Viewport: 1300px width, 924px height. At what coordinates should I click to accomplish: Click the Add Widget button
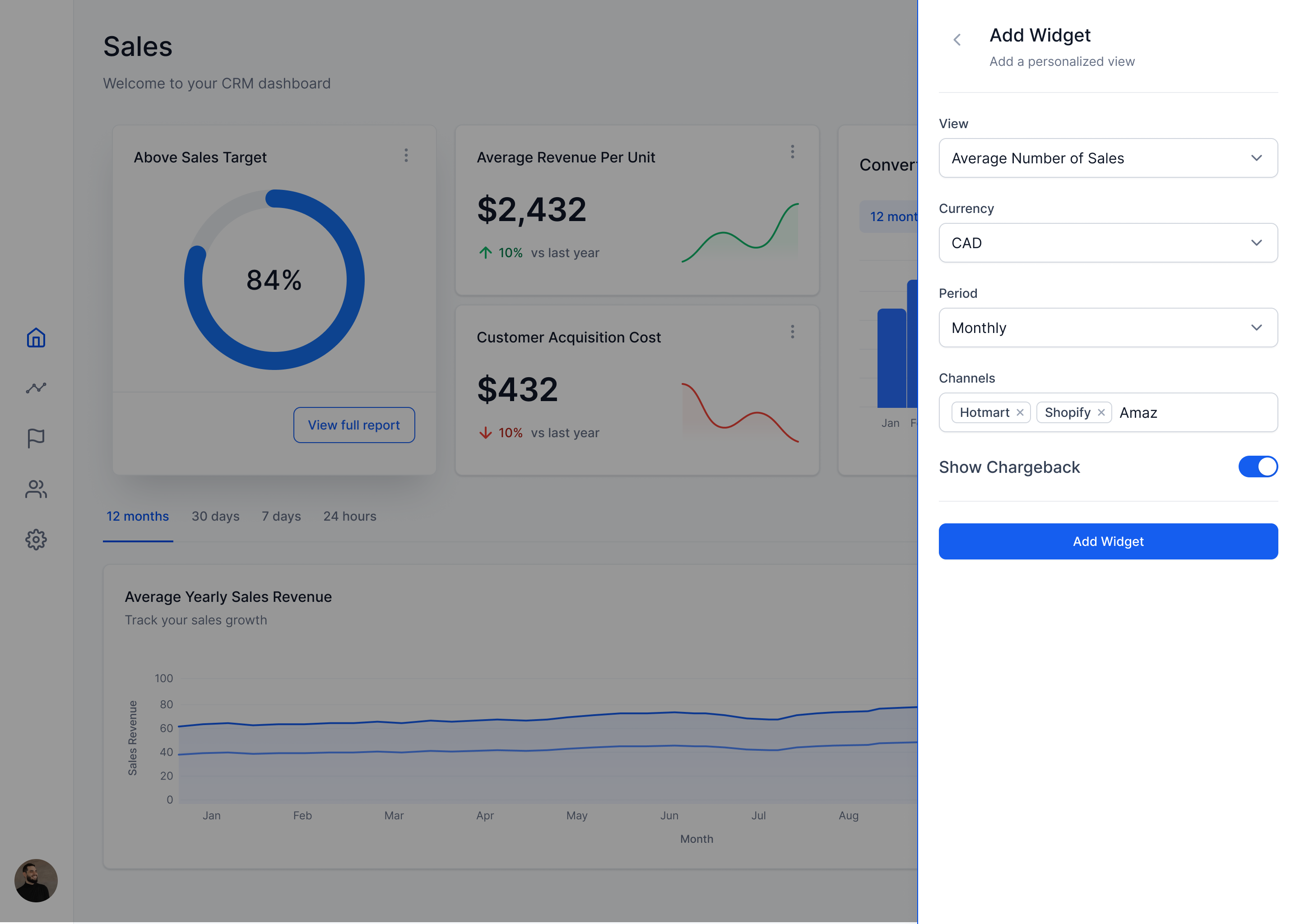(x=1108, y=541)
